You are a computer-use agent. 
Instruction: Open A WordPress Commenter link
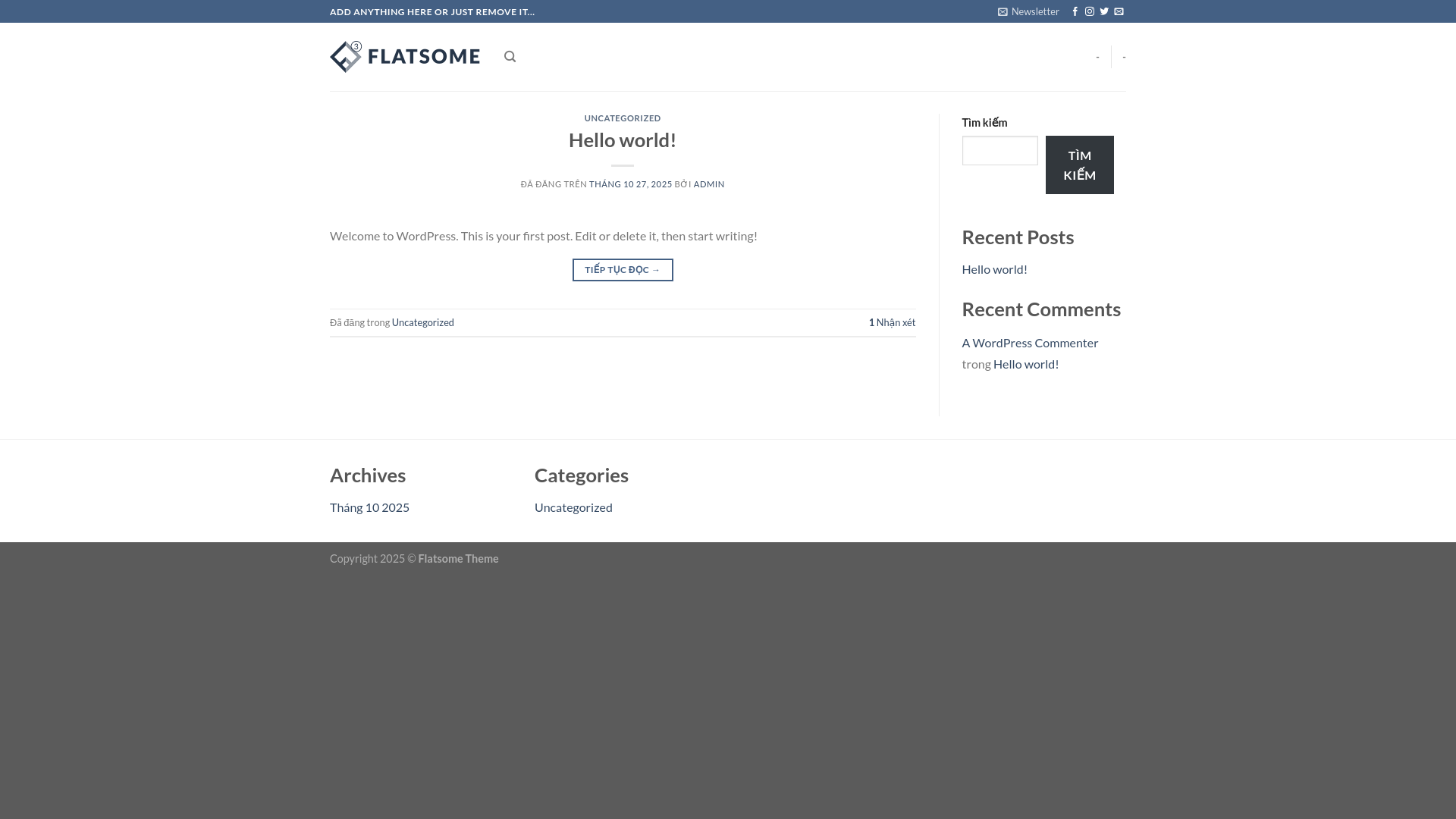(x=1029, y=343)
